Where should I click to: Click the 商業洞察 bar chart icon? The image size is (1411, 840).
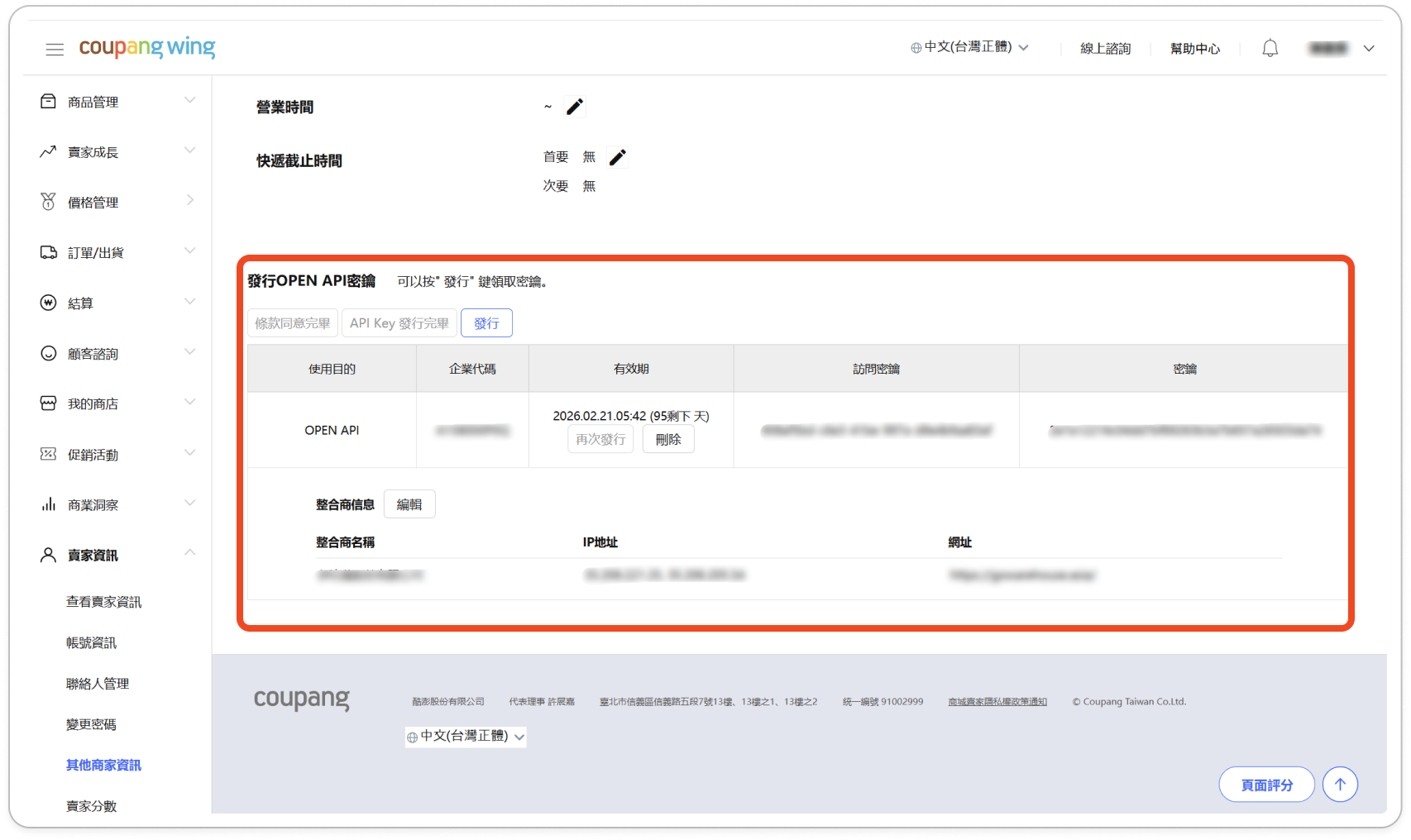[49, 504]
